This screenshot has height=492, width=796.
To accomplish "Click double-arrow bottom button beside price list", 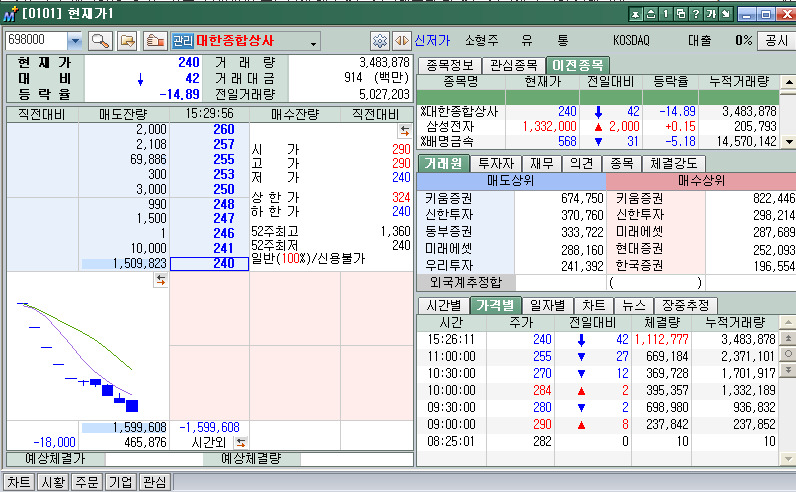I will 788,369.
